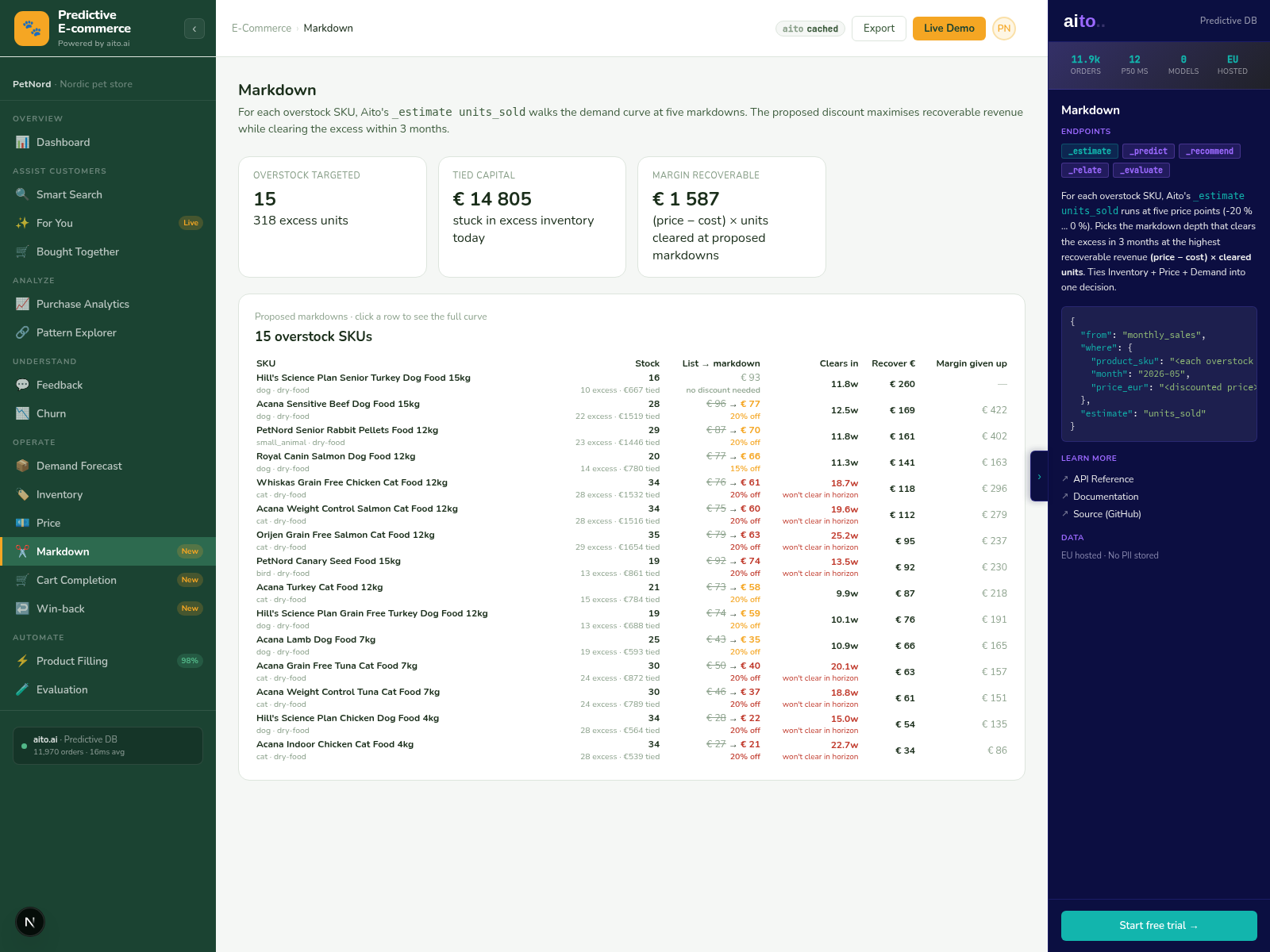Open the Source (GitHub) link
This screenshot has height=952, width=1270.
point(1107,514)
